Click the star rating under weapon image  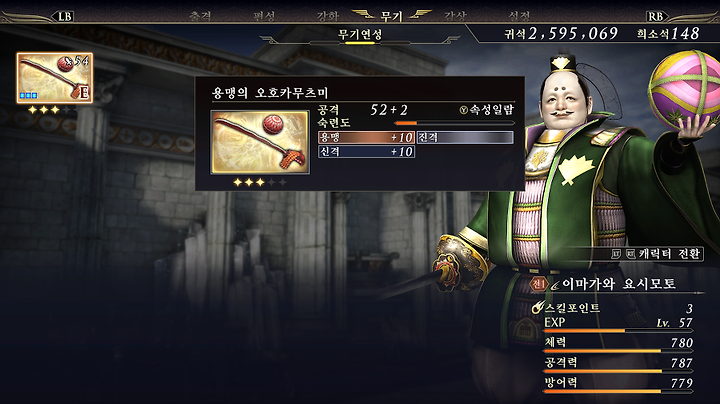coord(260,182)
